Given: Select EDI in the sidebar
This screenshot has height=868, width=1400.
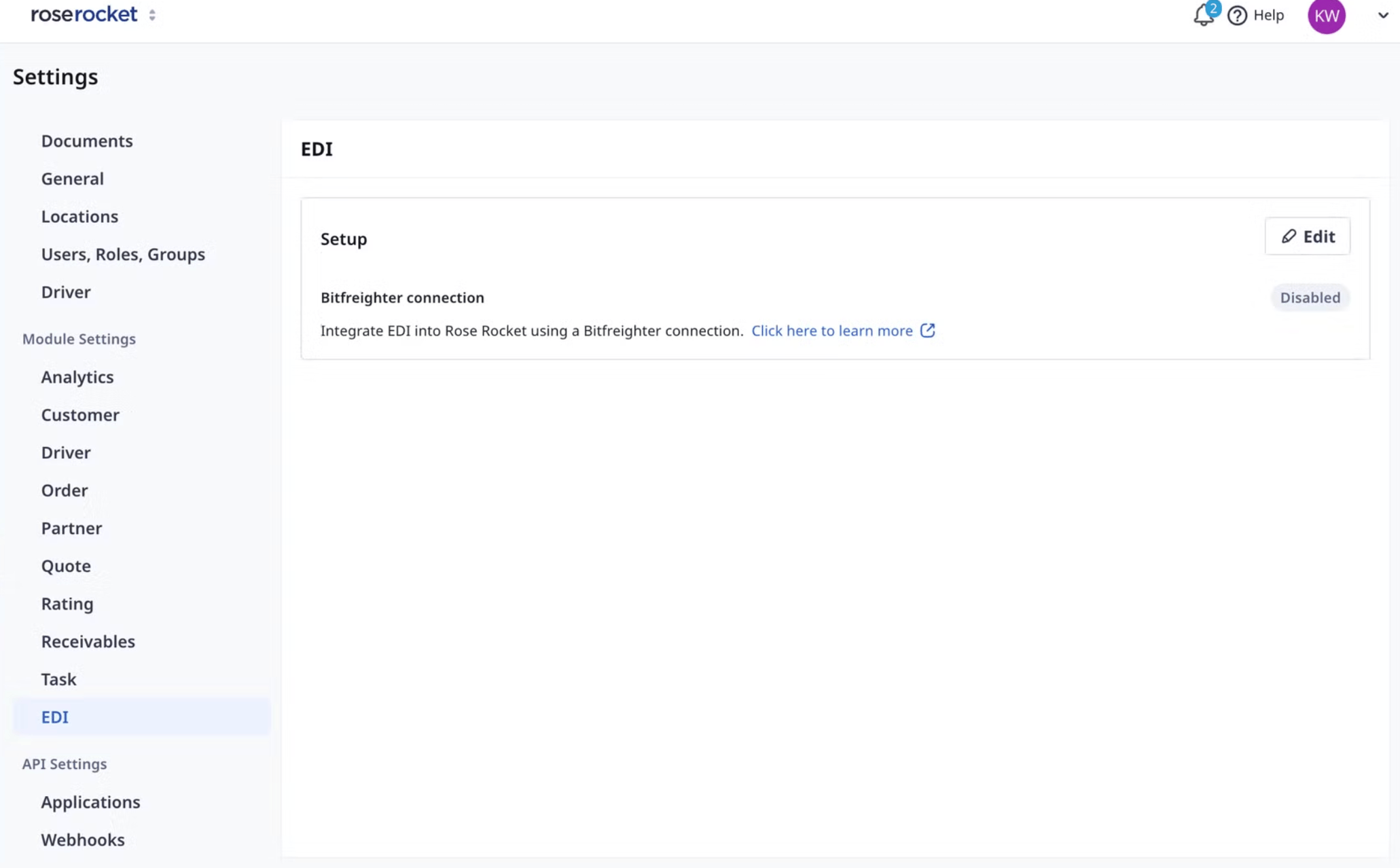Looking at the screenshot, I should [54, 717].
